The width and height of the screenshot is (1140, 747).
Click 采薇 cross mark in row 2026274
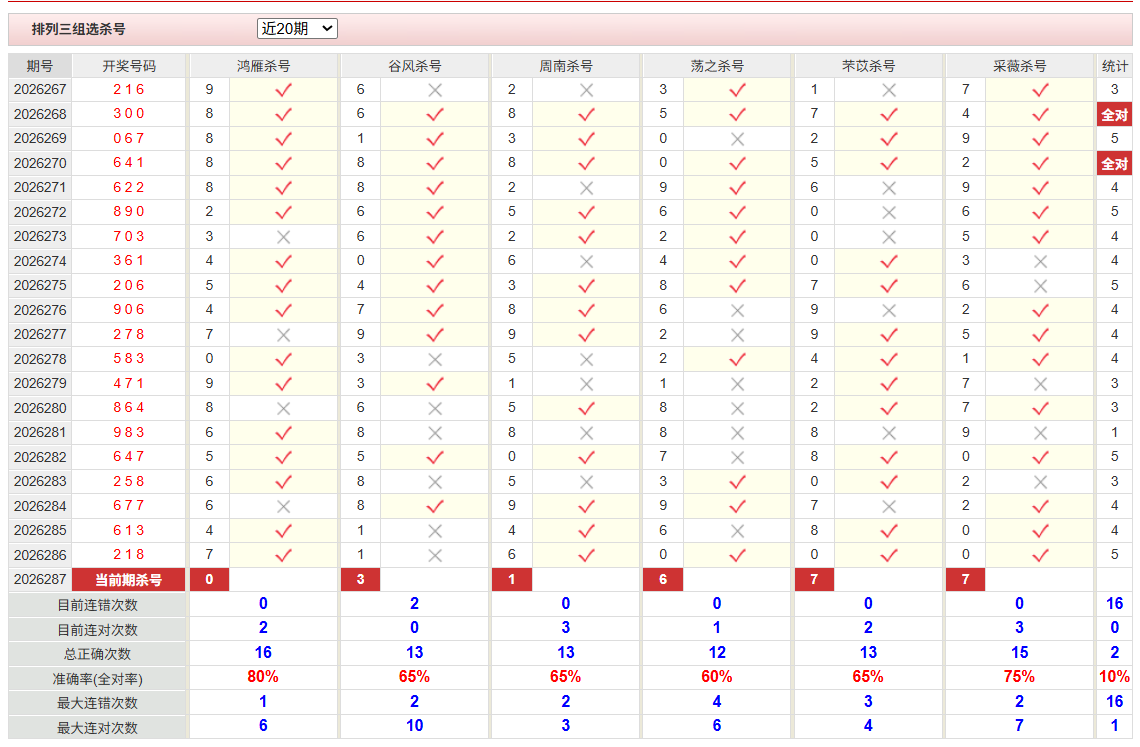tap(1040, 261)
